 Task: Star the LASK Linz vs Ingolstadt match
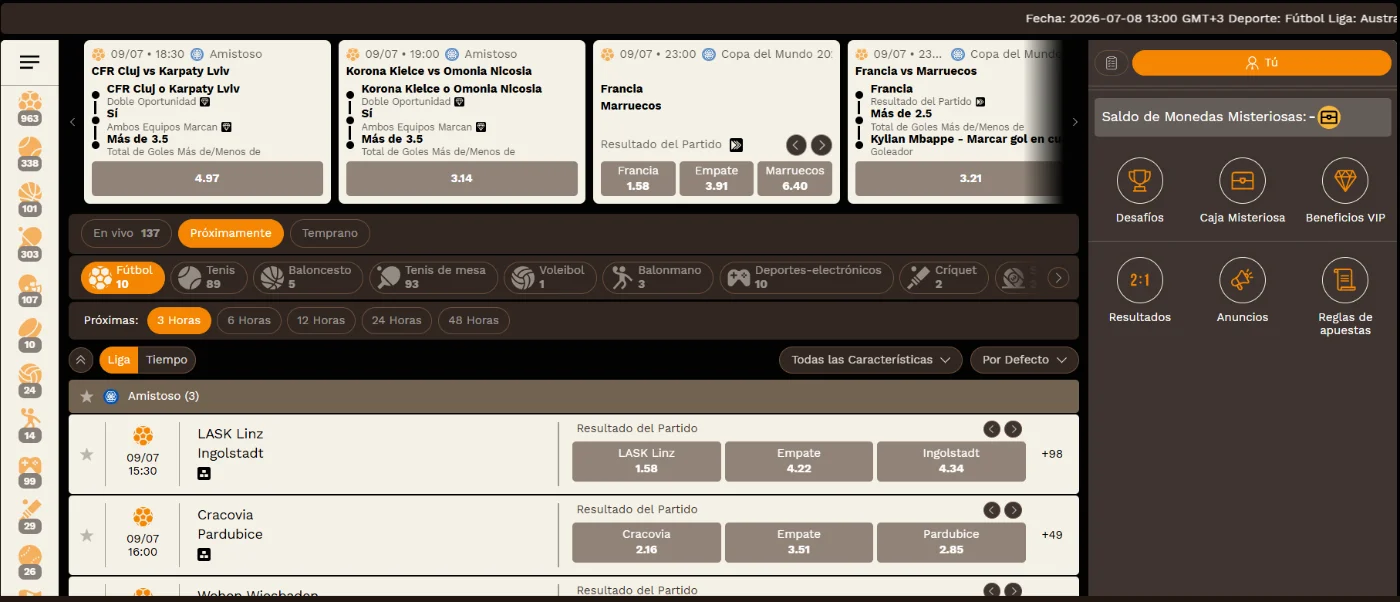coord(87,454)
